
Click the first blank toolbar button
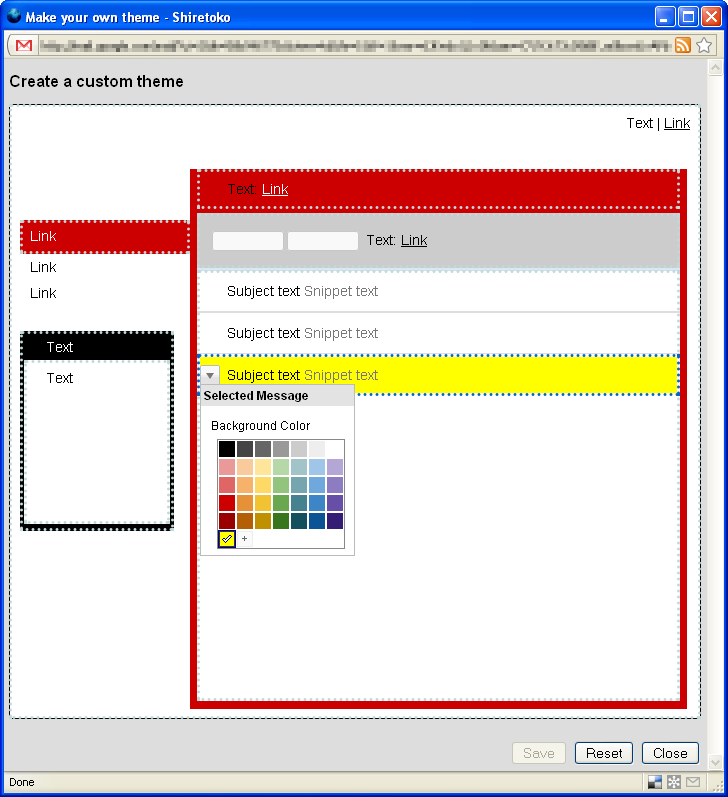248,241
